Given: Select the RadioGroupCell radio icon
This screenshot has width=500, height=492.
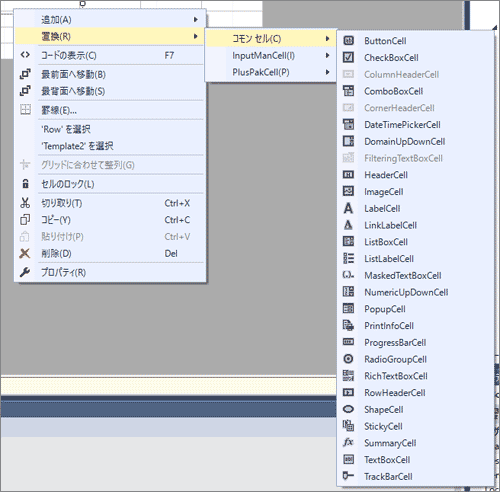Looking at the screenshot, I should coord(348,359).
